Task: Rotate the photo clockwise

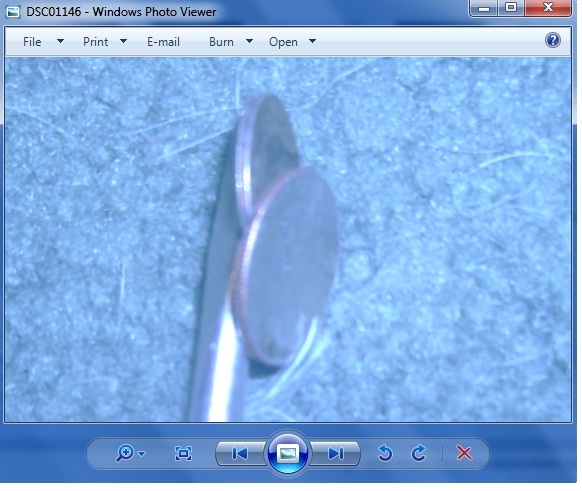Action: click(x=419, y=453)
